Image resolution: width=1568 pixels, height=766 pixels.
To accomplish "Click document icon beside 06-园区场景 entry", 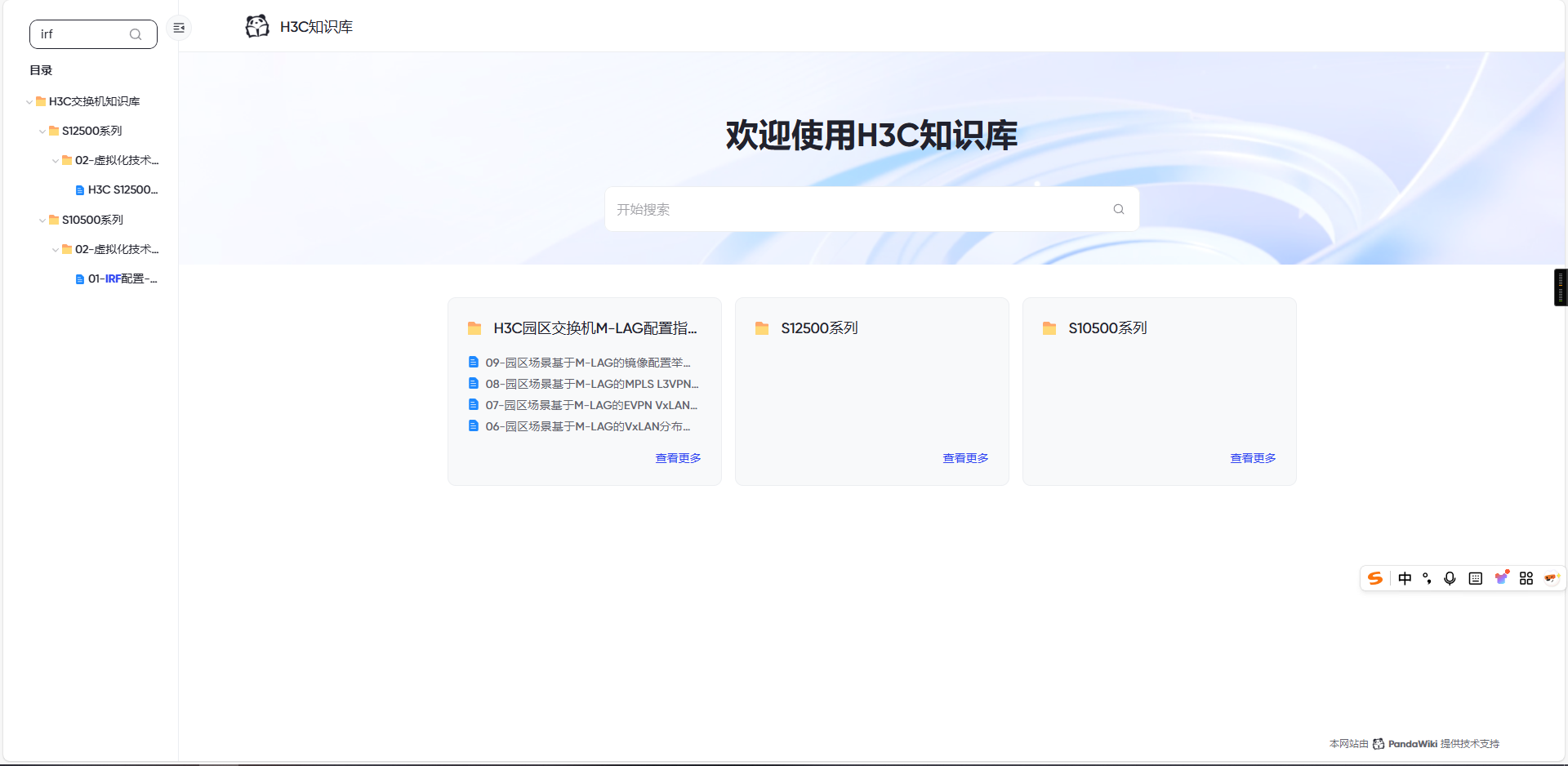I will tap(473, 425).
